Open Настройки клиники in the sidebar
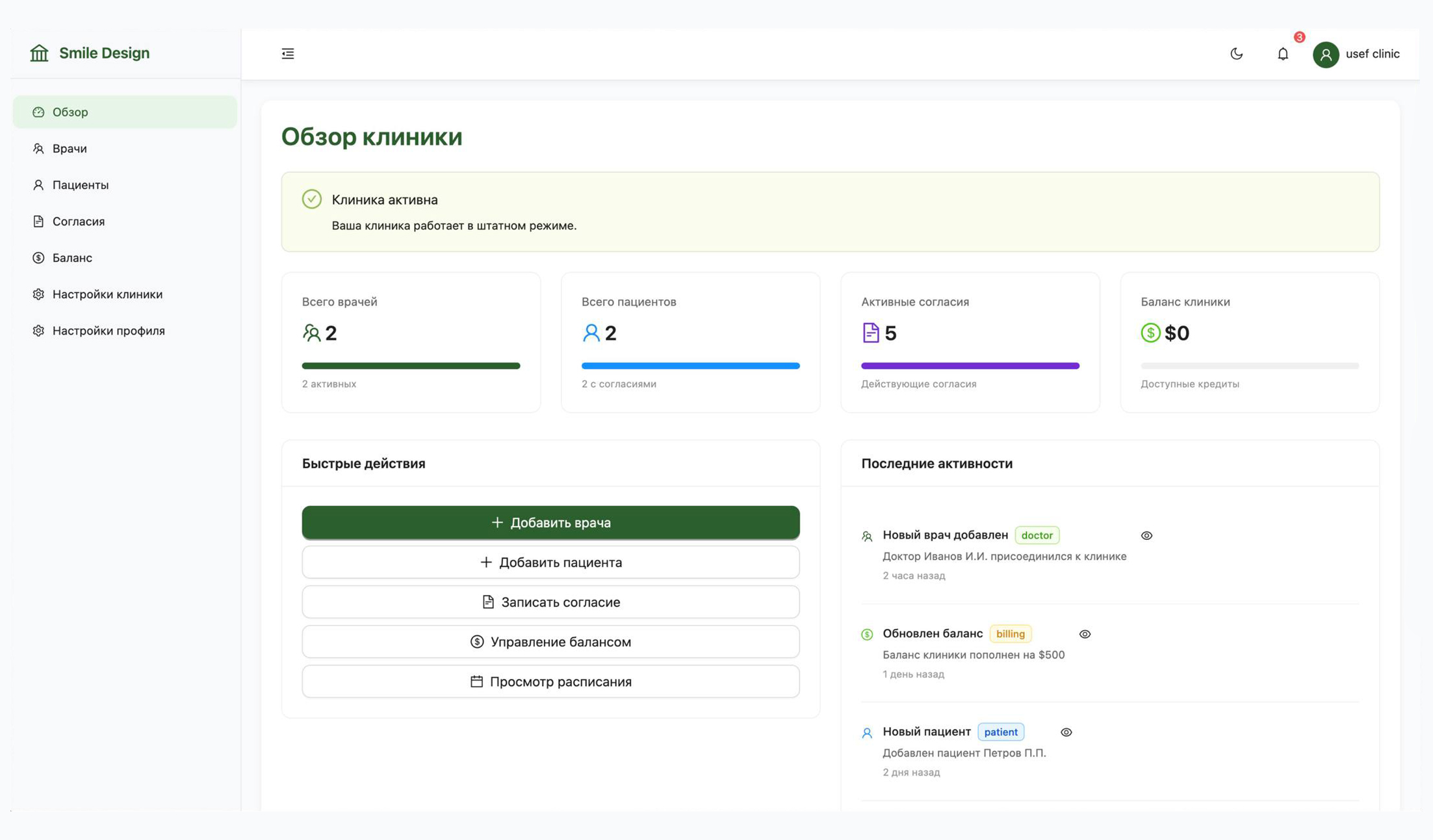Screen dimensions: 1433x840 coord(107,294)
